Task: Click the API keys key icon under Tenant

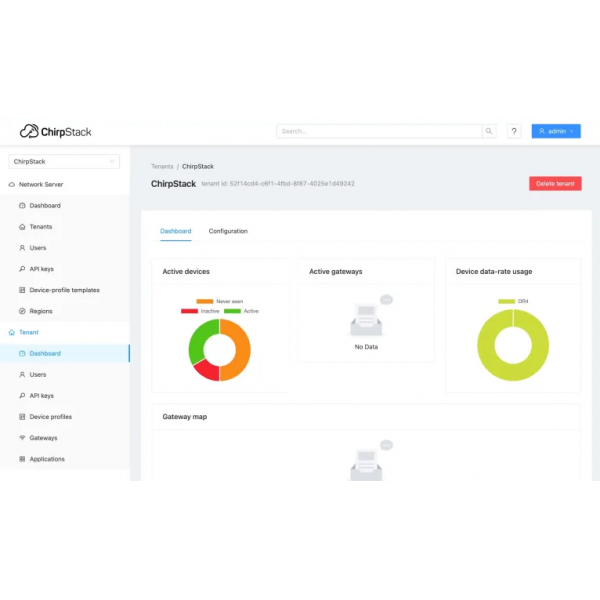Action: [22, 396]
